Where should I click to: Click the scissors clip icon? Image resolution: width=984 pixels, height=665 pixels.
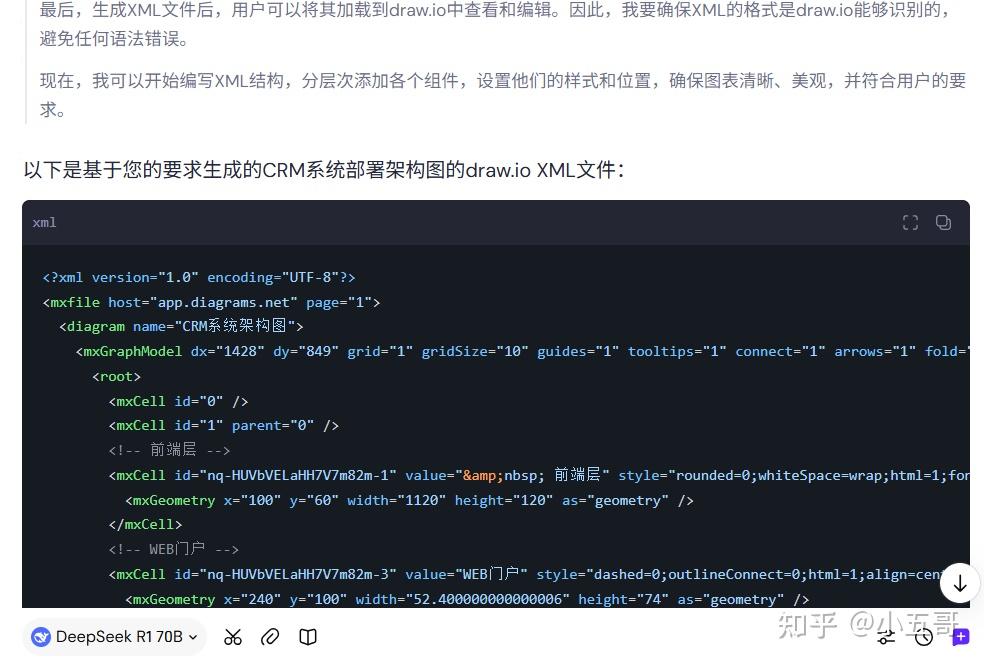click(232, 637)
